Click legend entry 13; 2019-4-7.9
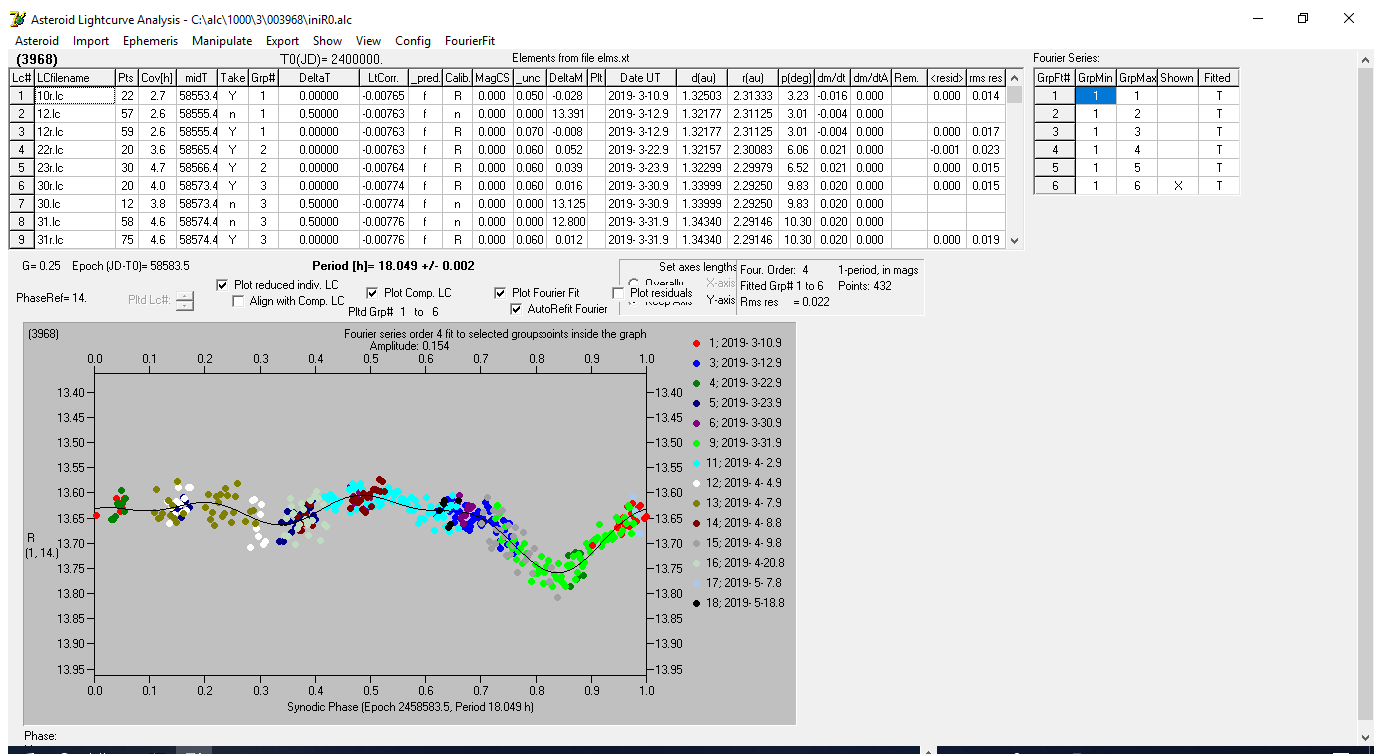This screenshot has width=1382, height=754. [745, 503]
